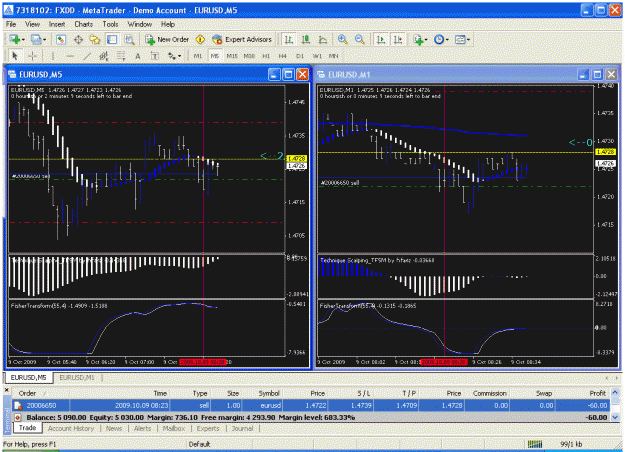Click the terminal scrollbar down arrow
This screenshot has height=452, width=625.
pyautogui.click(x=615, y=417)
